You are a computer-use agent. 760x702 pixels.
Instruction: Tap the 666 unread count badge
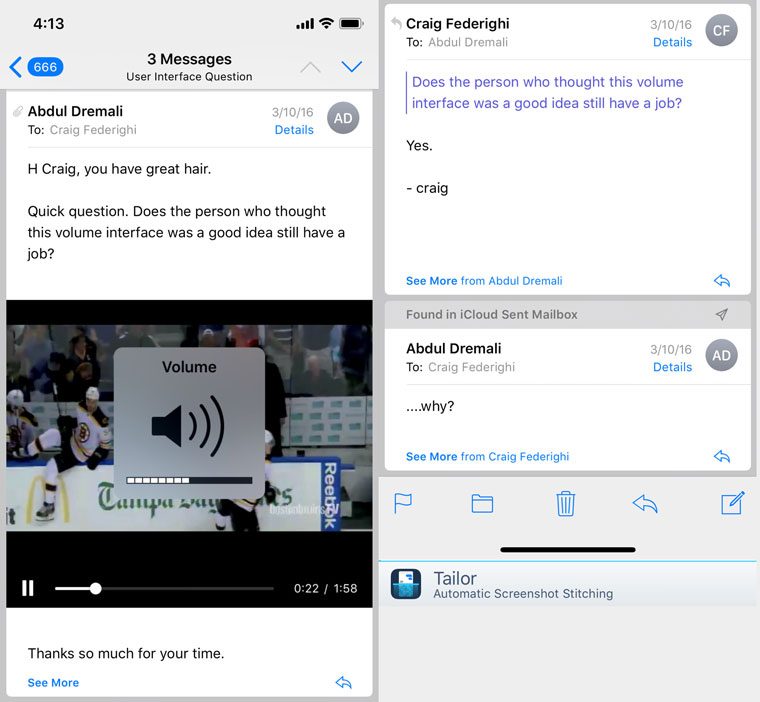(x=45, y=67)
